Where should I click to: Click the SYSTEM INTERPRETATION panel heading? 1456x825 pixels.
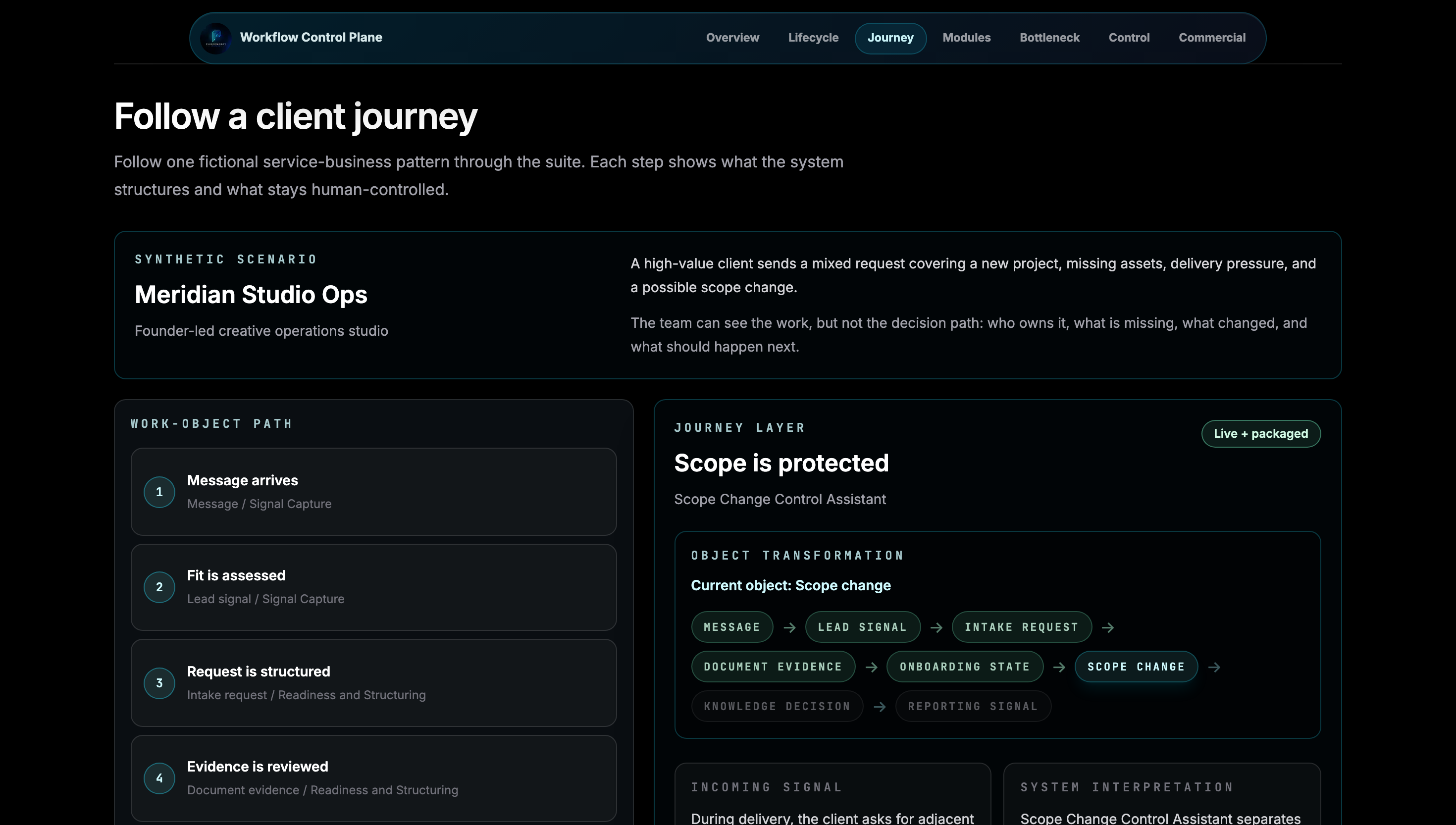click(x=1127, y=787)
